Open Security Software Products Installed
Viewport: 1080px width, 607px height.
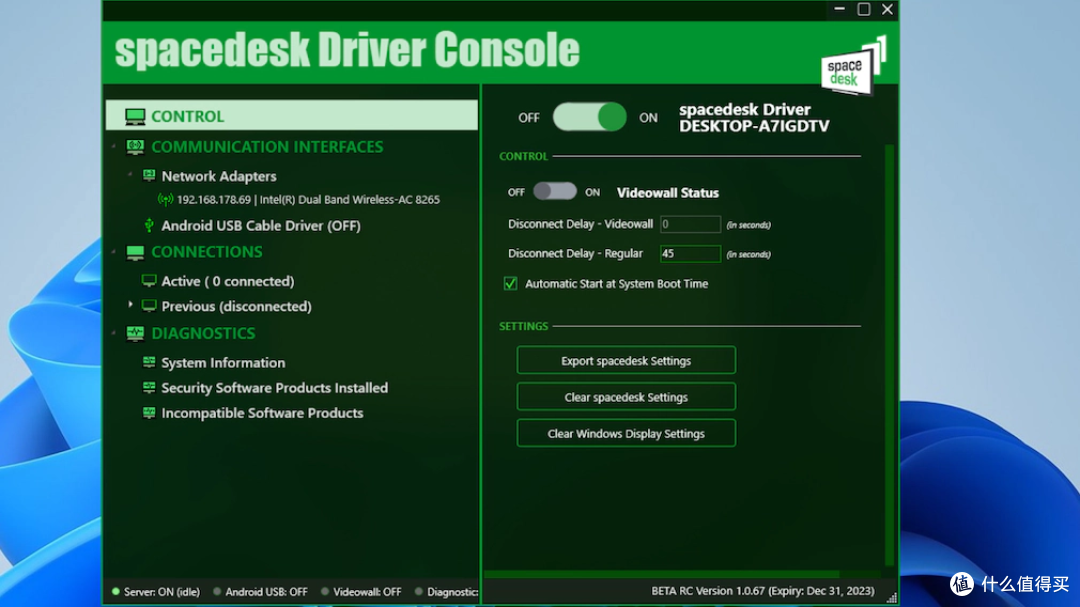(275, 388)
